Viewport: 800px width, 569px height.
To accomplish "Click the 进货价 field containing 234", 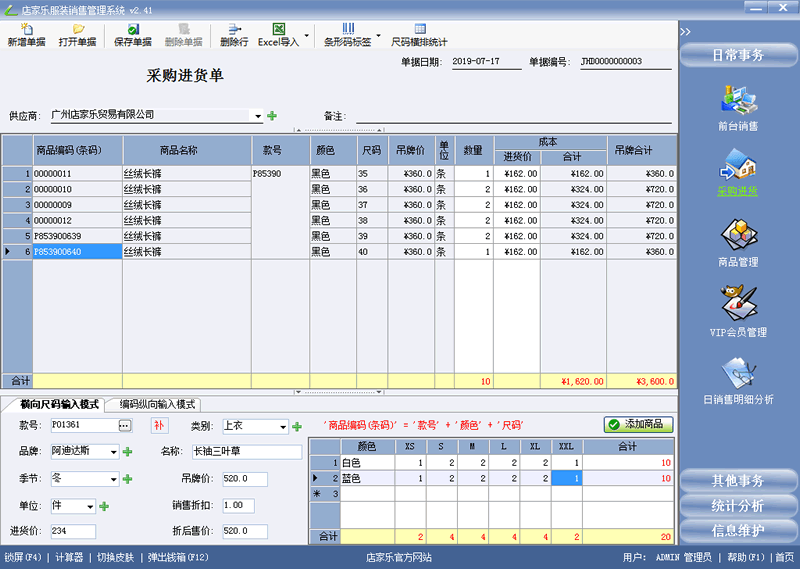I will pyautogui.click(x=73, y=531).
